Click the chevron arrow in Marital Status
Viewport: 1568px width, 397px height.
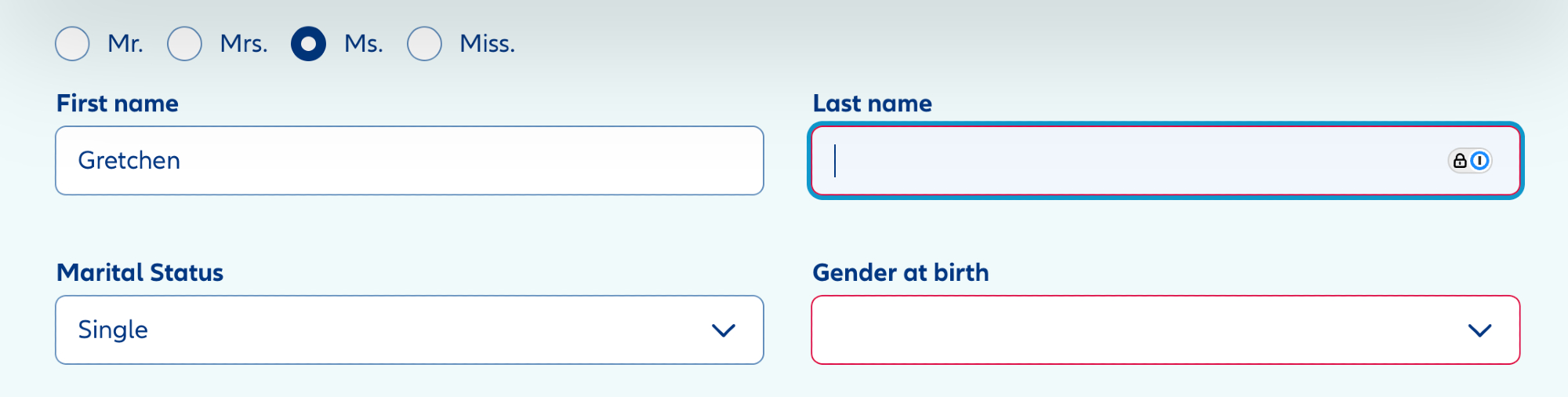(x=723, y=330)
